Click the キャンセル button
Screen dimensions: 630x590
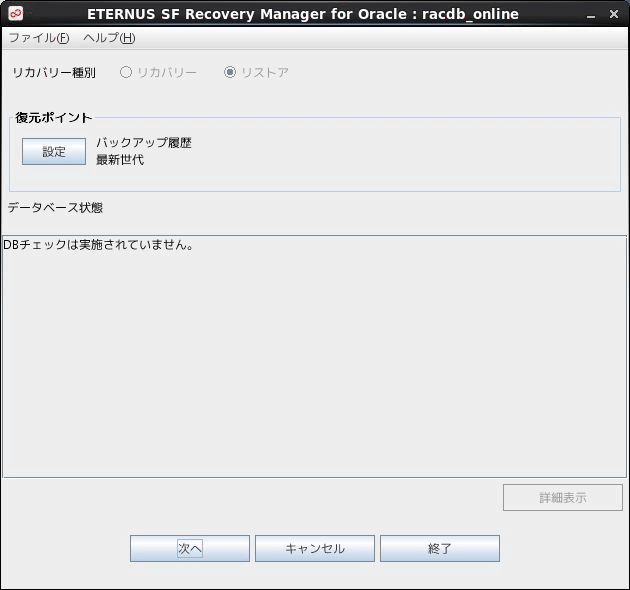pos(315,549)
